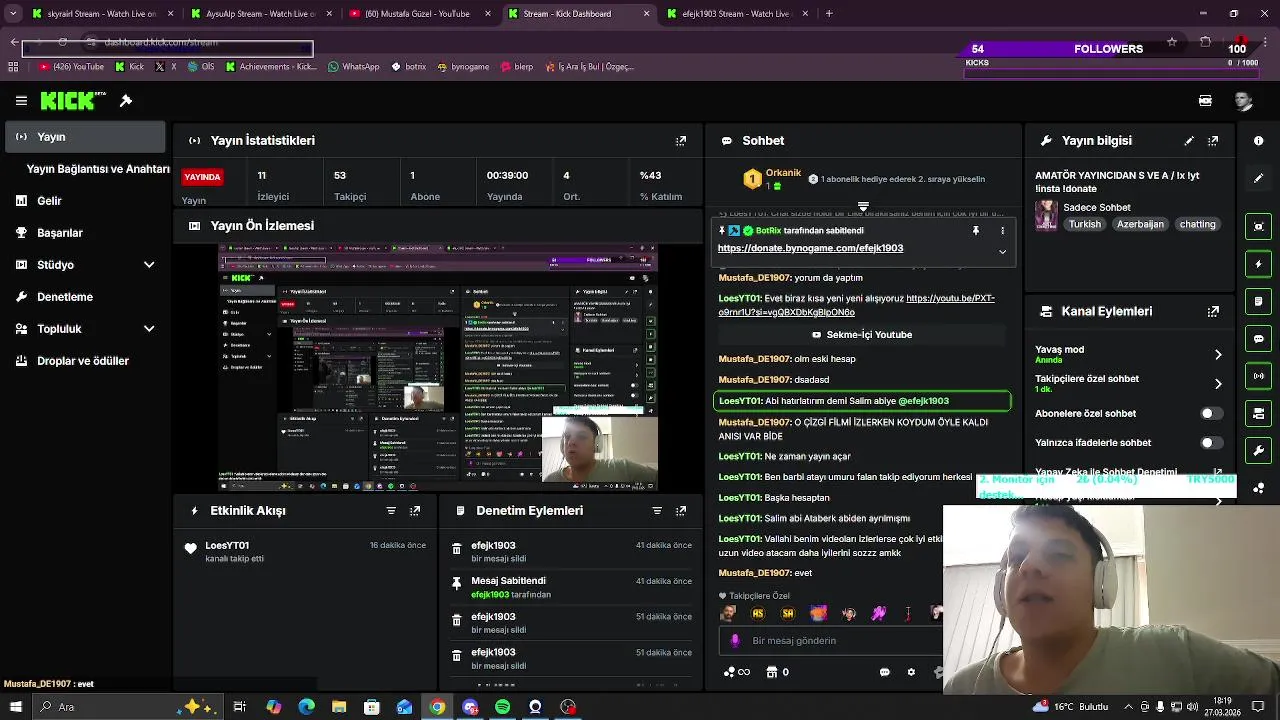The image size is (1280, 720).
Task: Open the WhatsApp bookmark
Action: point(353,67)
